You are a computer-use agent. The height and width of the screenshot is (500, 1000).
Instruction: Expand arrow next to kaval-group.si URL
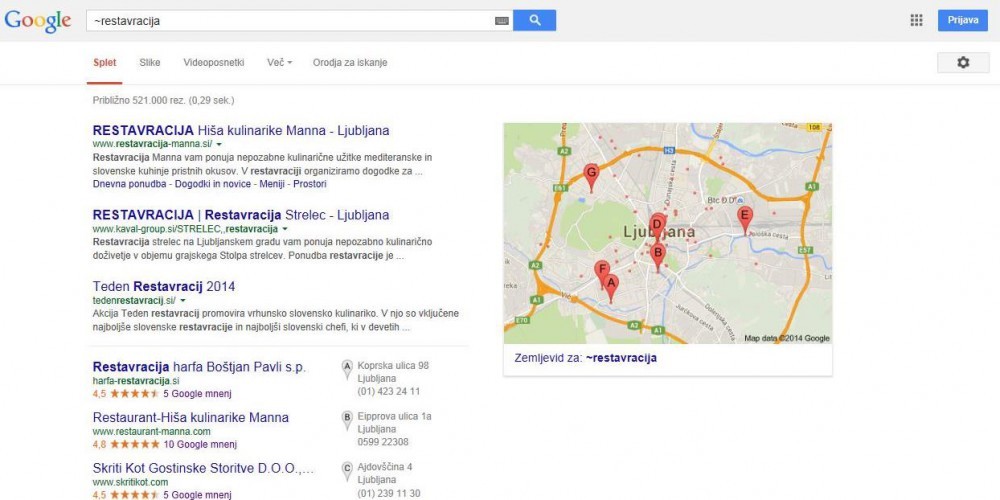click(285, 229)
